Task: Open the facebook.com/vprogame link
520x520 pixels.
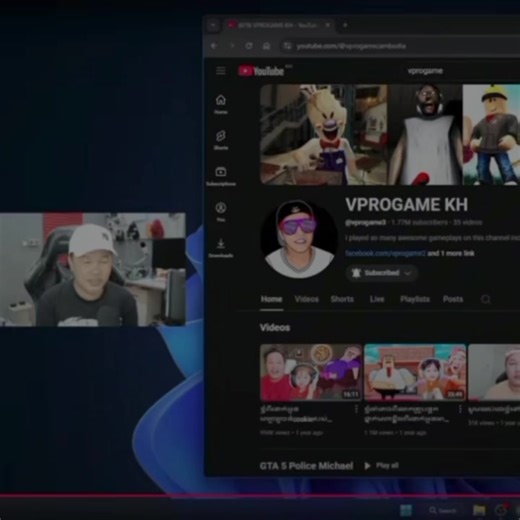Action: coord(385,253)
